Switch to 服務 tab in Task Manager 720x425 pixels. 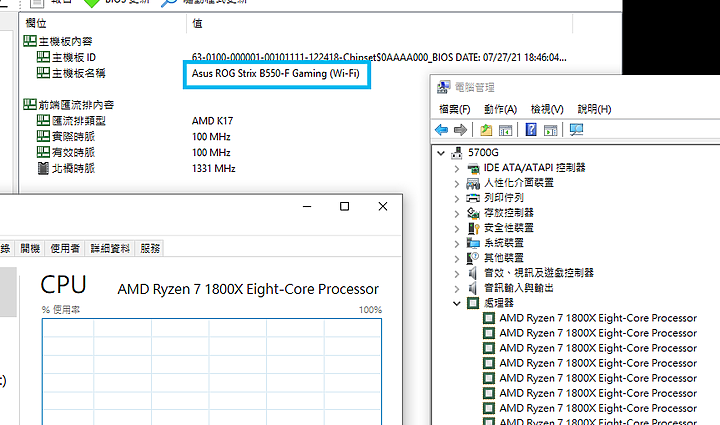click(x=150, y=249)
